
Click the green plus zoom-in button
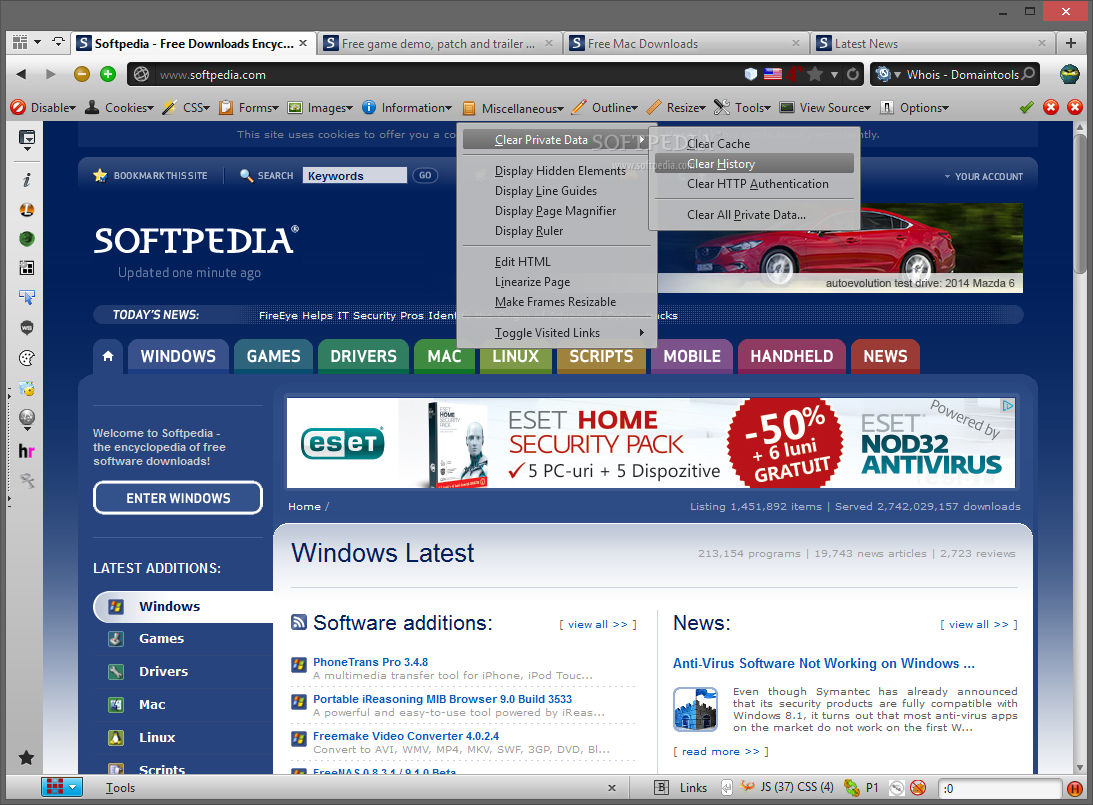(108, 74)
